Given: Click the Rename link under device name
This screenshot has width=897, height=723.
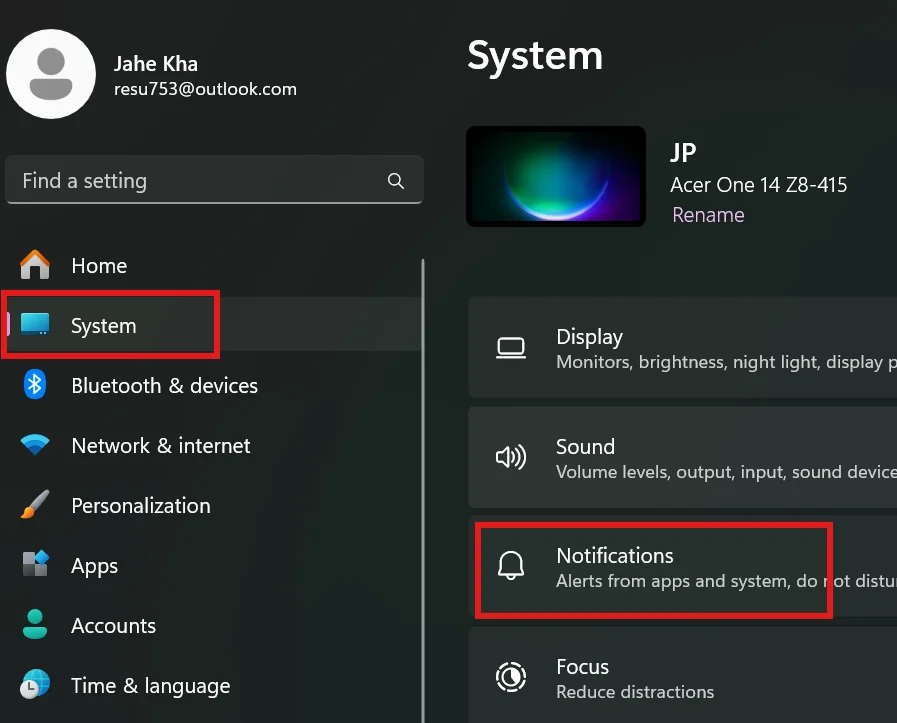Looking at the screenshot, I should coord(708,215).
